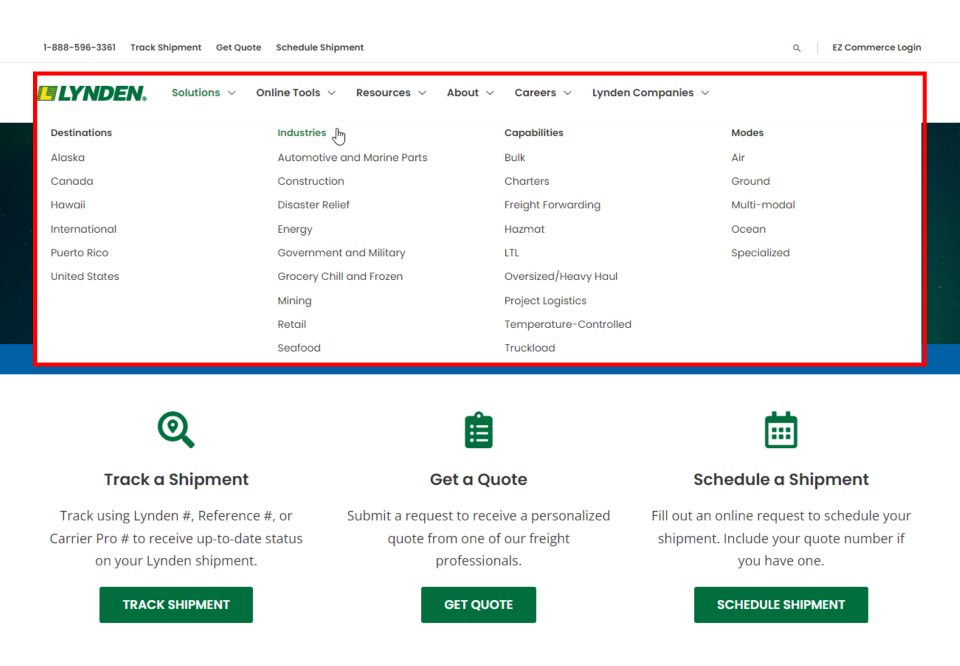
Task: Choose Freight Forwarding under Capabilities
Action: 552,205
